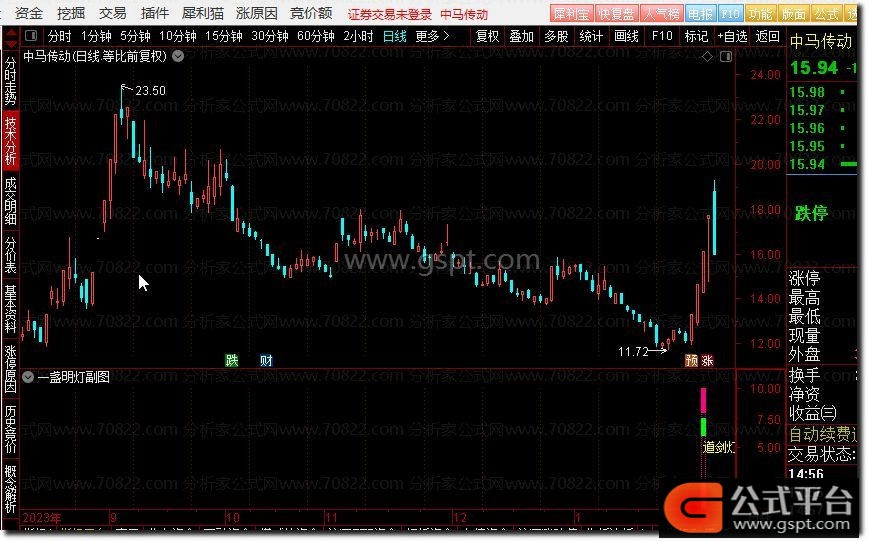The width and height of the screenshot is (869, 541).
Task: Click the green 跌停 label
Action: click(x=811, y=213)
